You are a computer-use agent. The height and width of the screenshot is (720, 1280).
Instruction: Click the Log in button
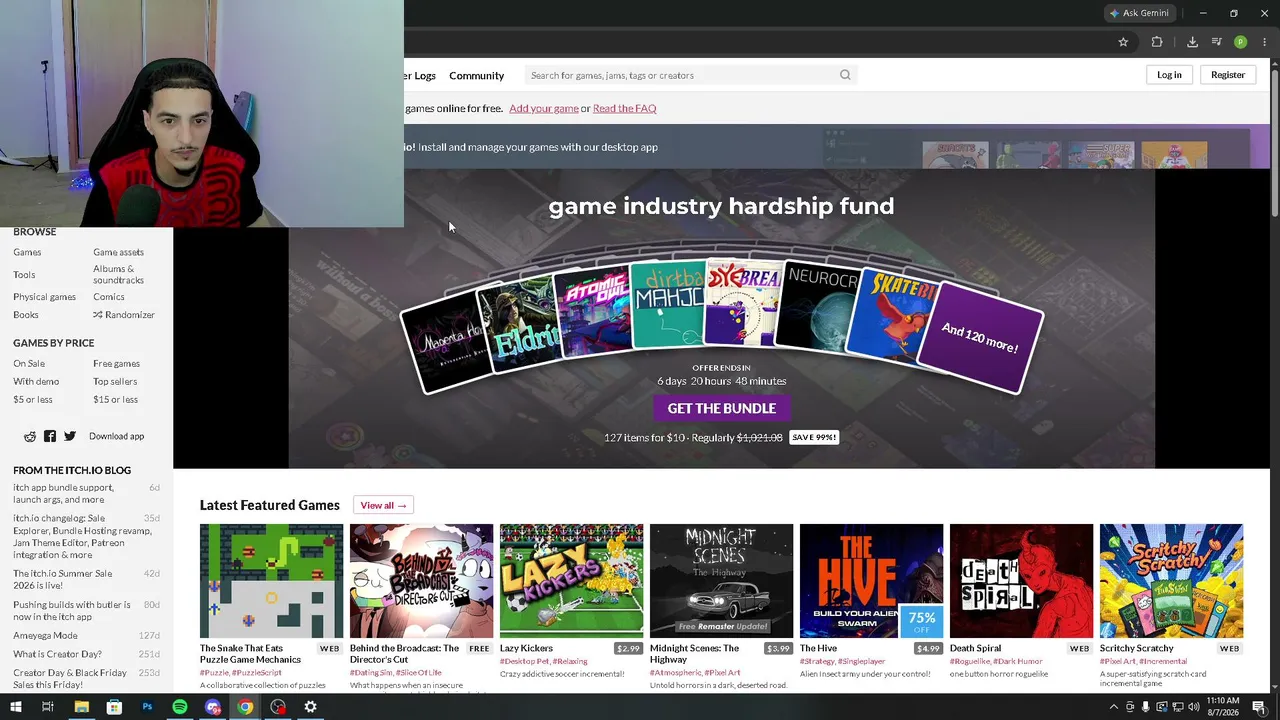(1169, 75)
